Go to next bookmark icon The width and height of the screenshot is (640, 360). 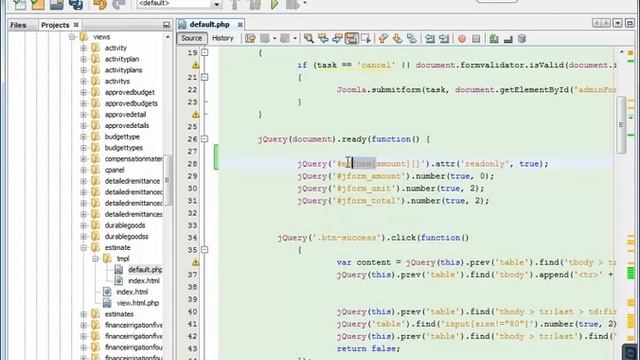click(397, 39)
